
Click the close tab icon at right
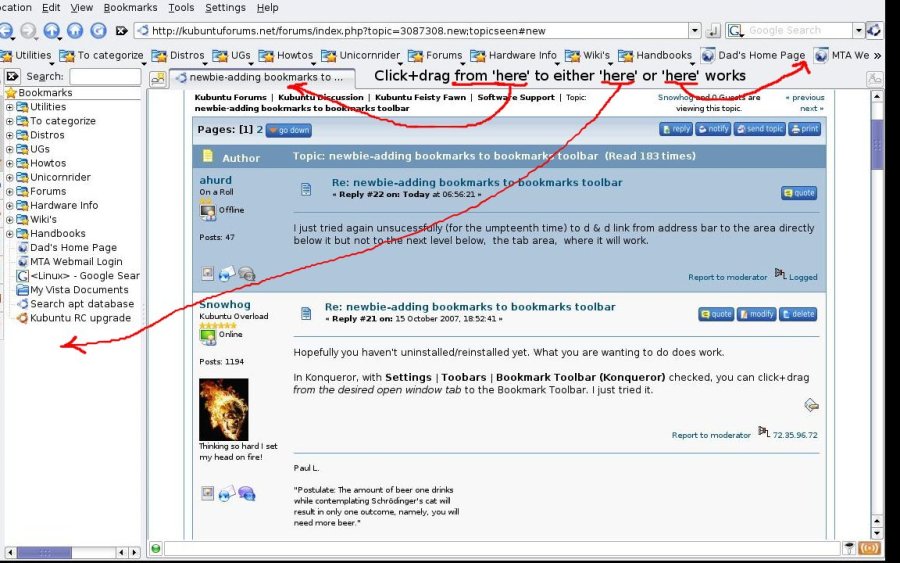tap(874, 79)
